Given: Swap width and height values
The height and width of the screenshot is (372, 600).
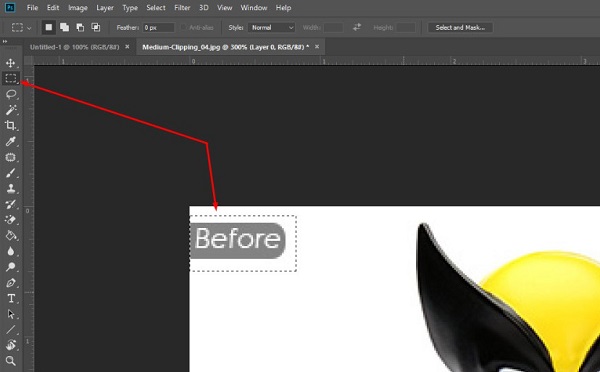Looking at the screenshot, I should tap(357, 27).
